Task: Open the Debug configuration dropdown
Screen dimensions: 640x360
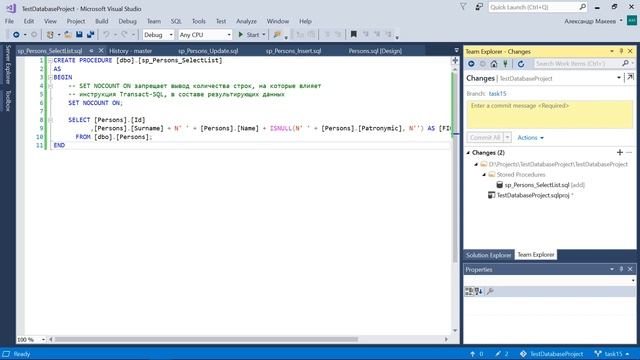Action: (171, 35)
